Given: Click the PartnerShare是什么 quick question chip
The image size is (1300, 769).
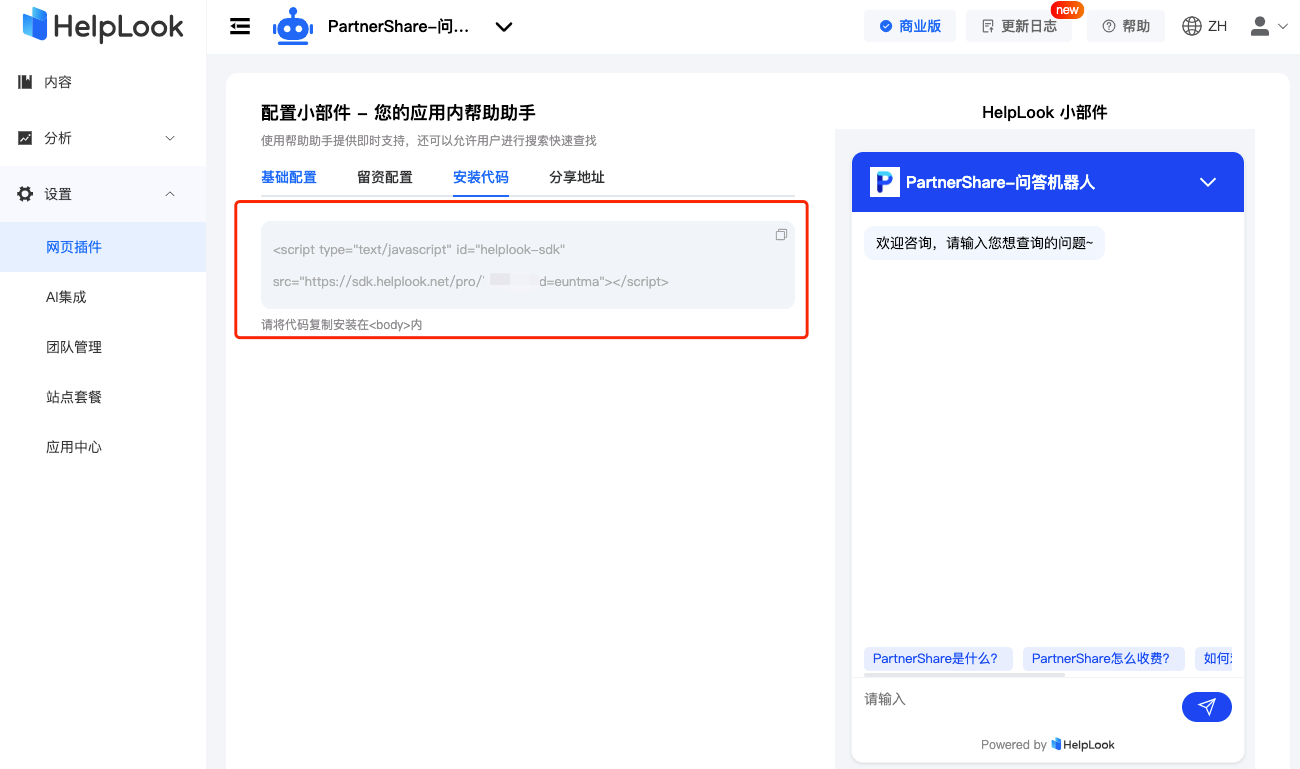Looking at the screenshot, I should click(x=937, y=658).
